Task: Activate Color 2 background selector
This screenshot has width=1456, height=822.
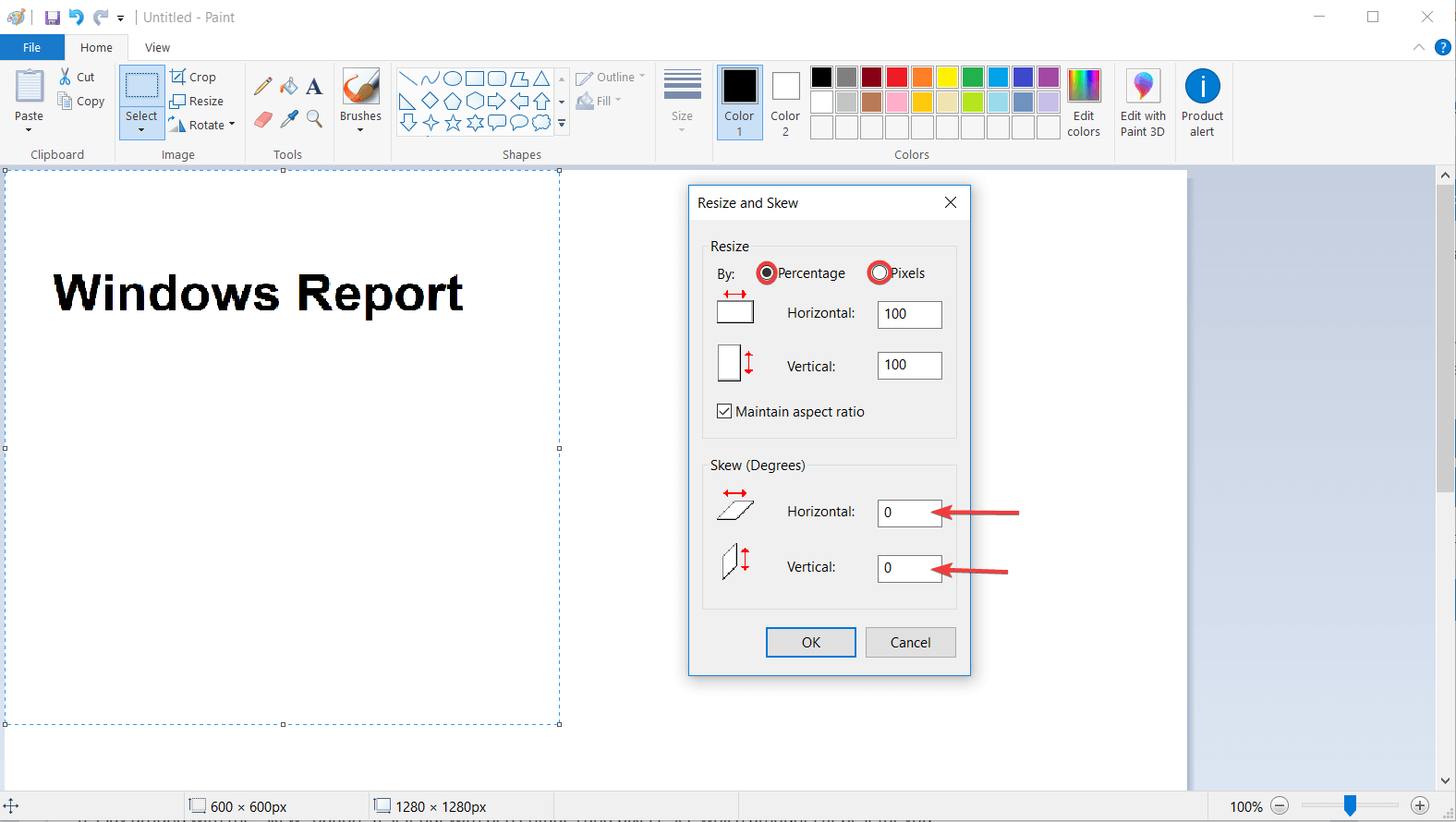Action: pos(785,103)
